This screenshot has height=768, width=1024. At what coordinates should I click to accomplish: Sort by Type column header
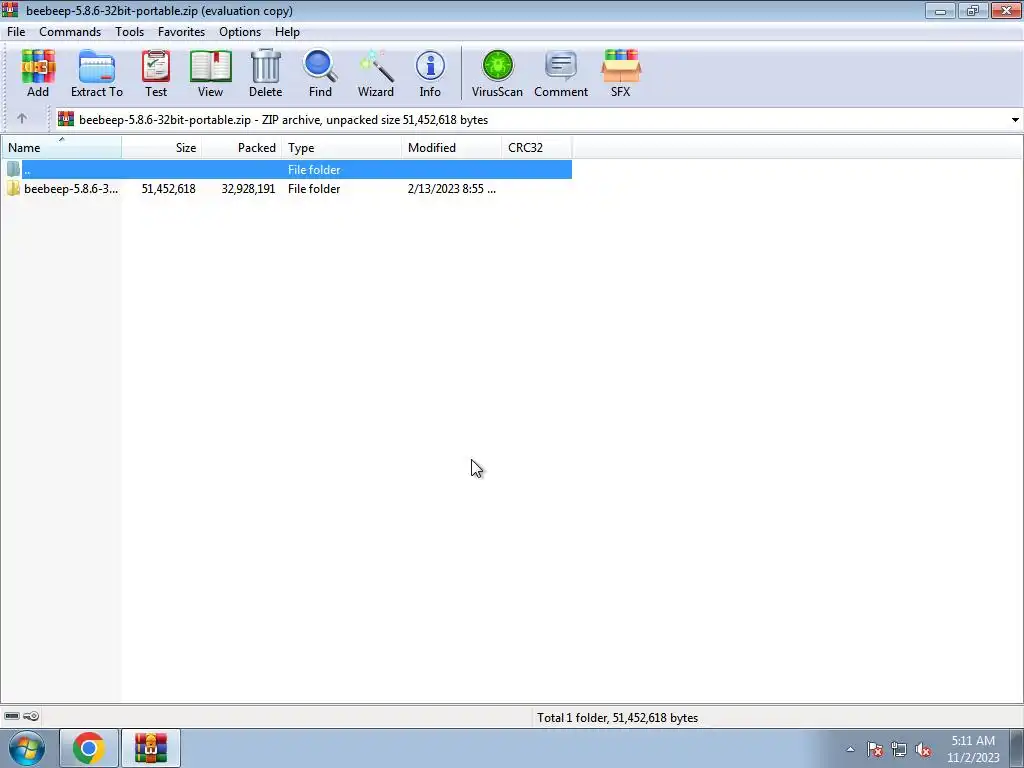click(x=342, y=148)
